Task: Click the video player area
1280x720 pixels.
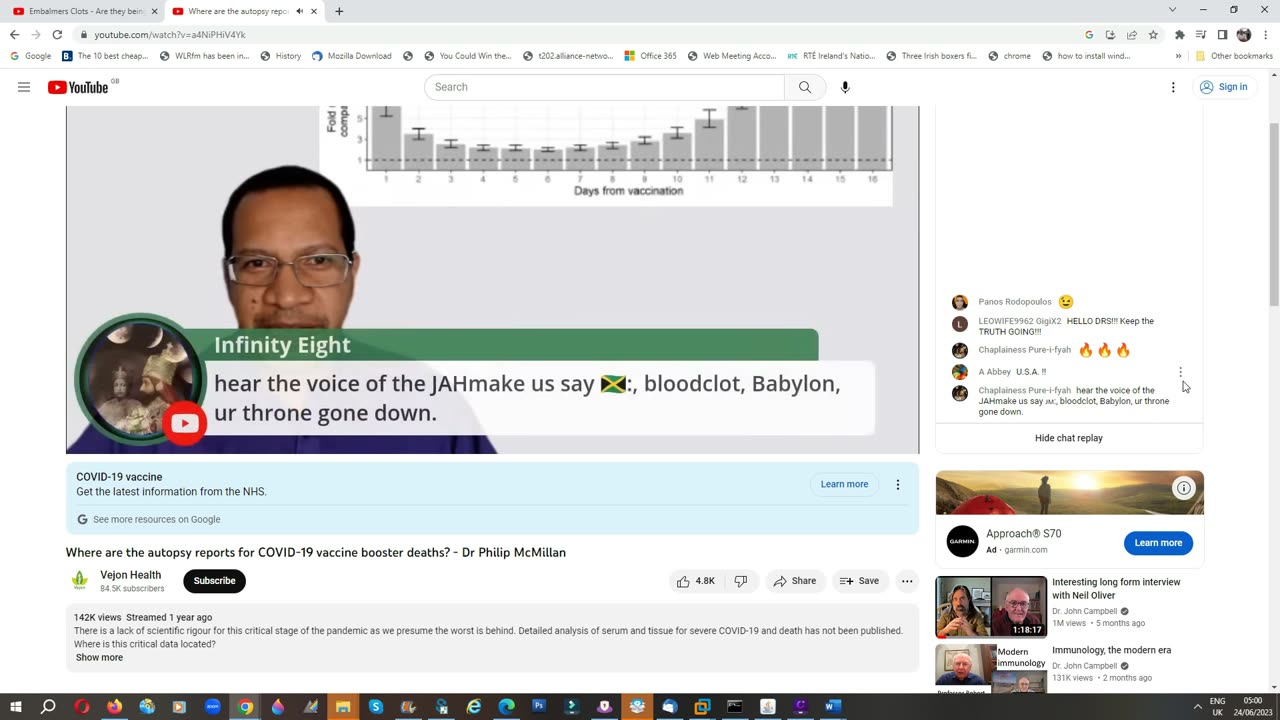Action: pyautogui.click(x=492, y=280)
